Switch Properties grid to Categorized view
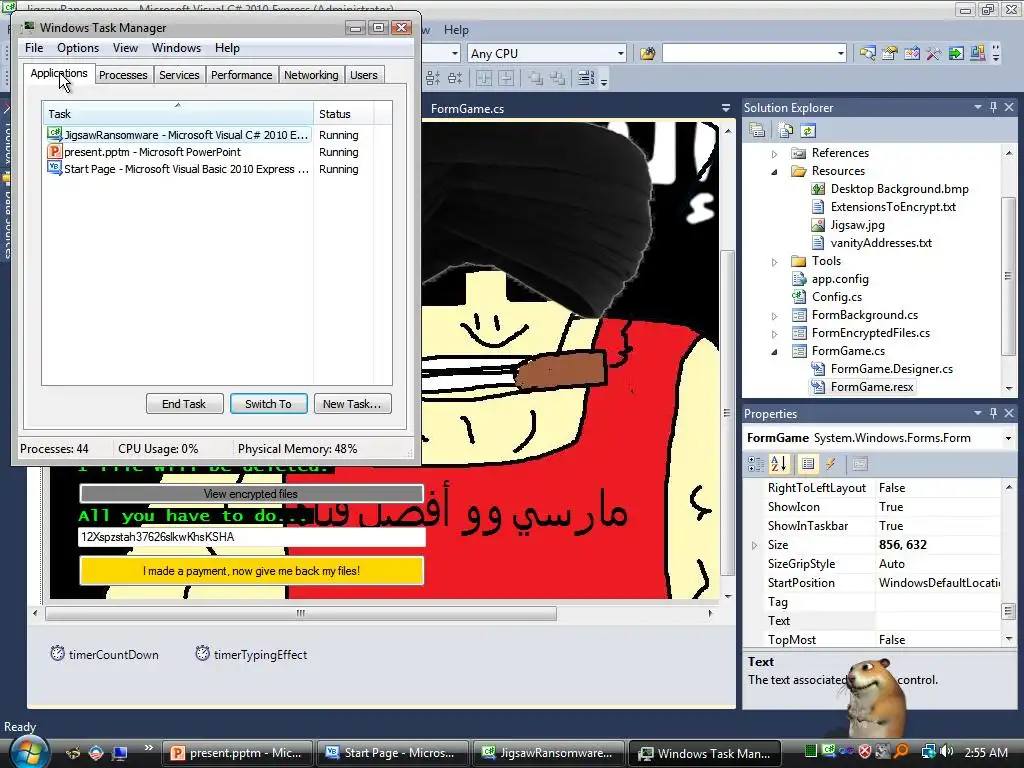The width and height of the screenshot is (1024, 768). [756, 464]
